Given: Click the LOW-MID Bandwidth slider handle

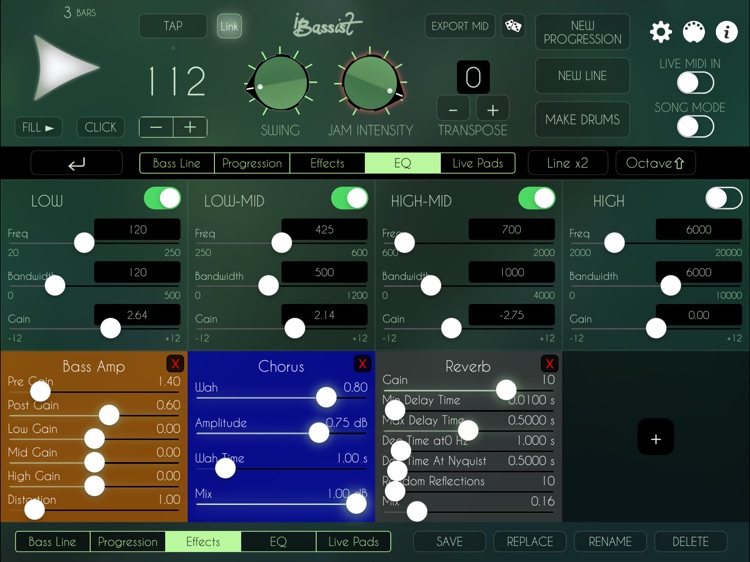Looking at the screenshot, I should pos(268,286).
